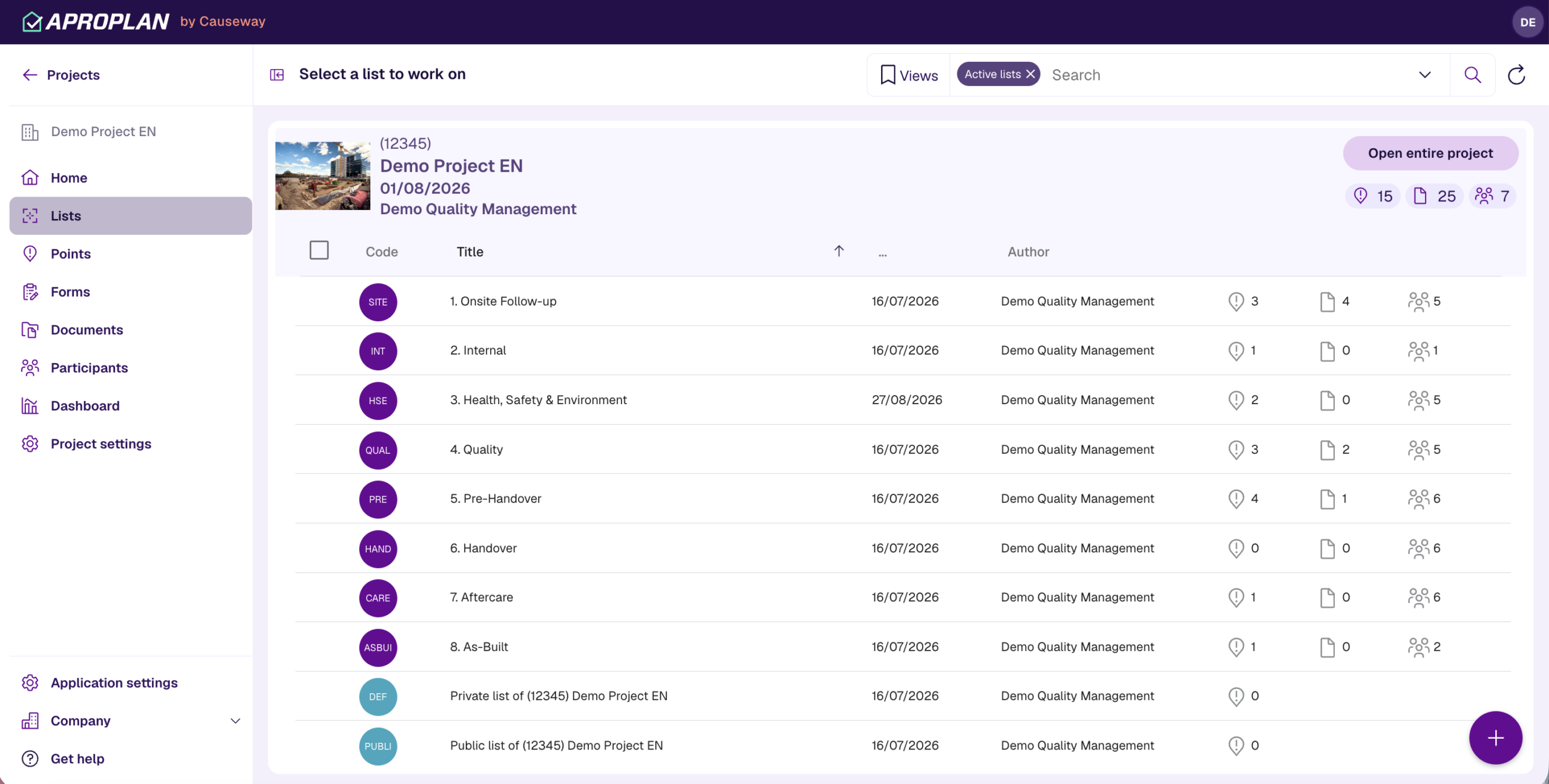Sort by the Code column header
Image resolution: width=1549 pixels, height=784 pixels.
point(382,252)
